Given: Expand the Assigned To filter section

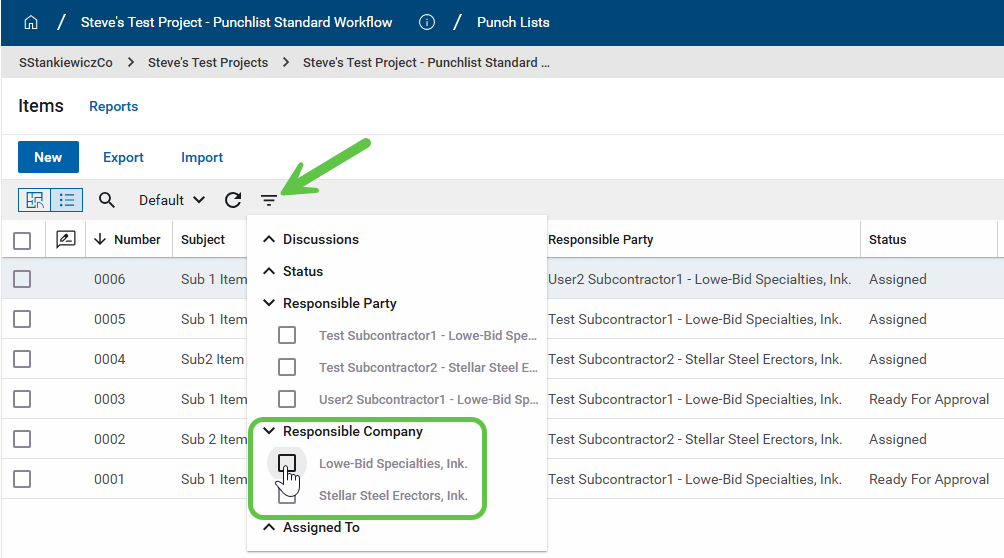Looking at the screenshot, I should coord(268,527).
